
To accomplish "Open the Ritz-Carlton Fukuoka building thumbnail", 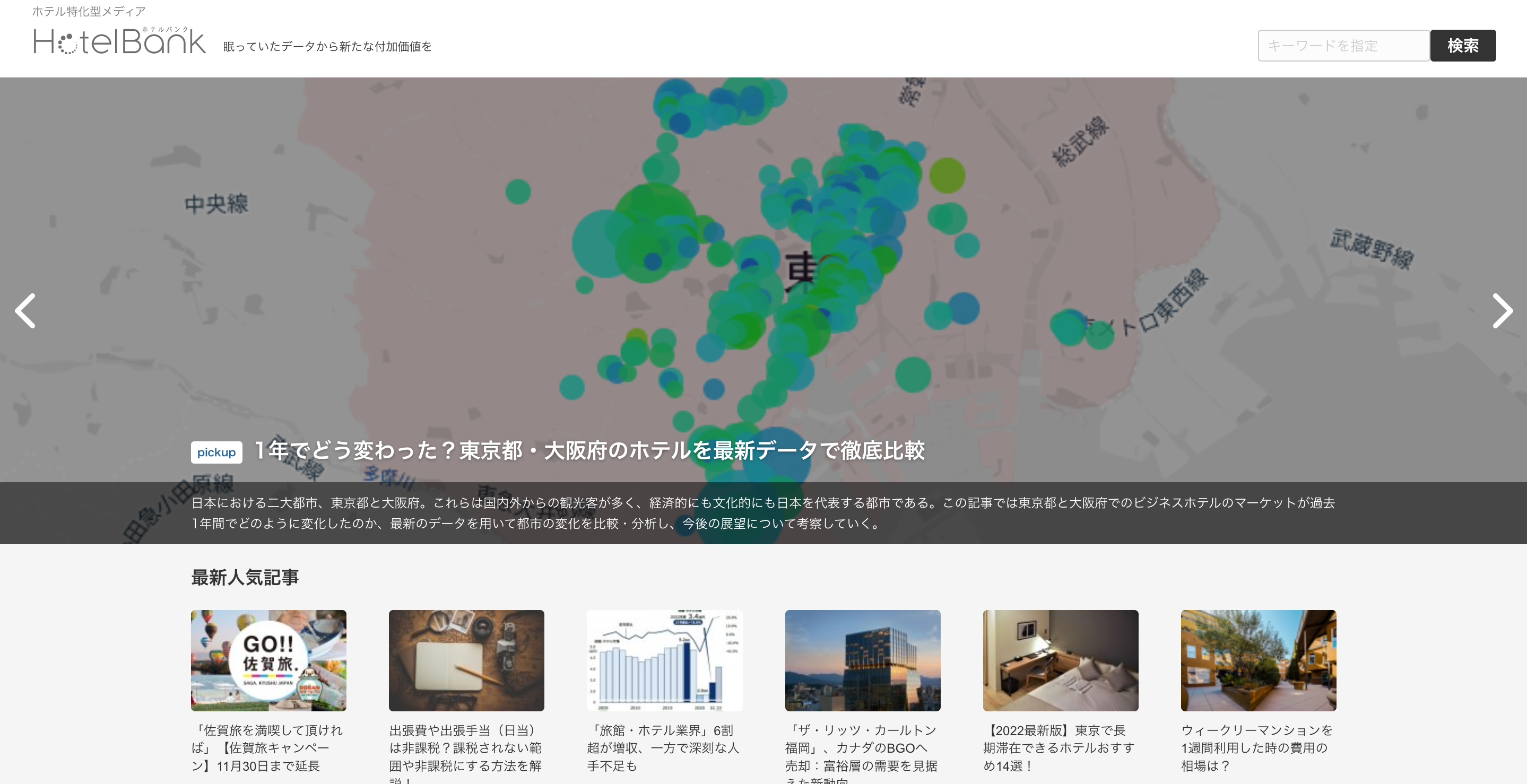I will tap(863, 660).
